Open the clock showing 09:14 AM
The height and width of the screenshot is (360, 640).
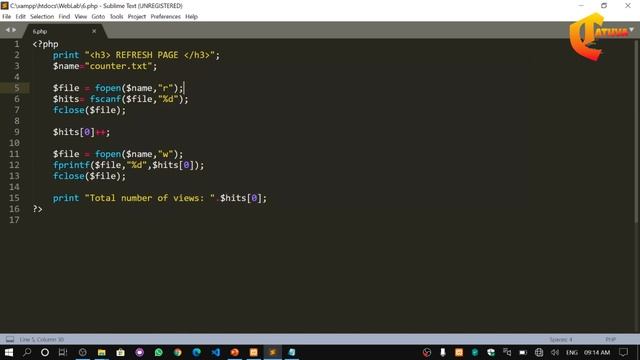tap(597, 352)
